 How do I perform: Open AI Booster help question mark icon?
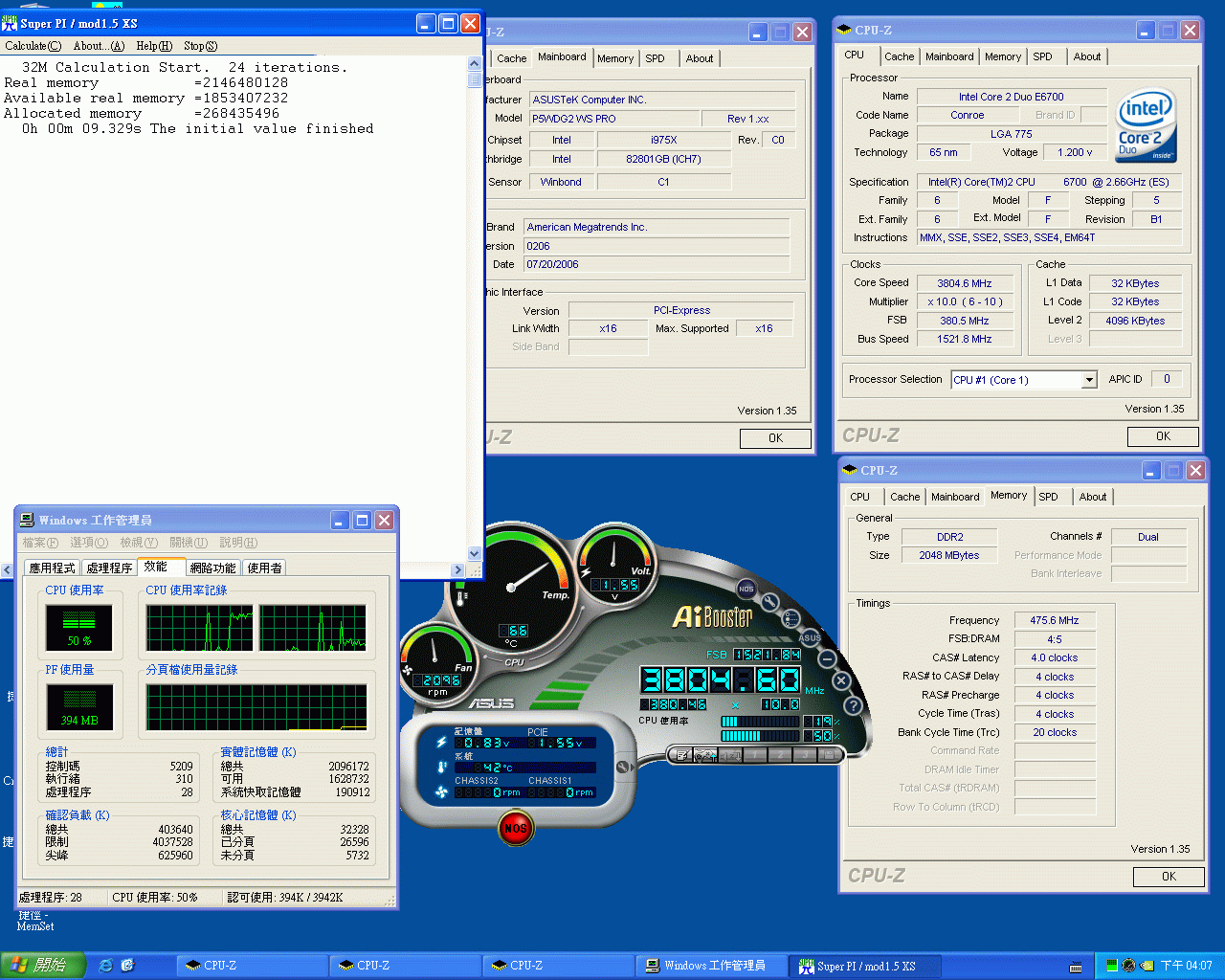coord(853,706)
